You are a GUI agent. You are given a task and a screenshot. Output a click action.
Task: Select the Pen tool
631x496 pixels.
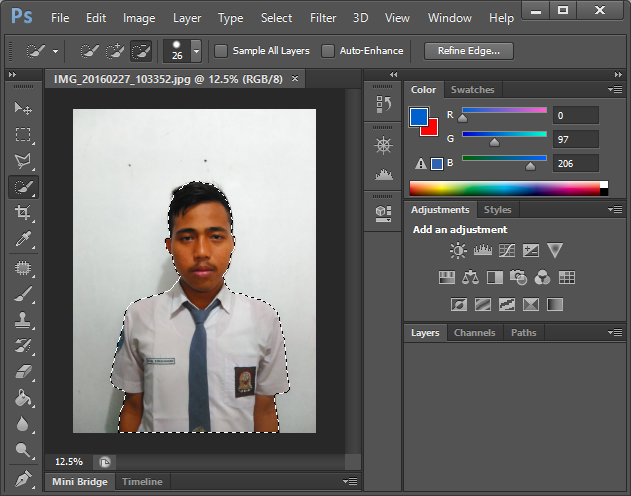pyautogui.click(x=23, y=479)
